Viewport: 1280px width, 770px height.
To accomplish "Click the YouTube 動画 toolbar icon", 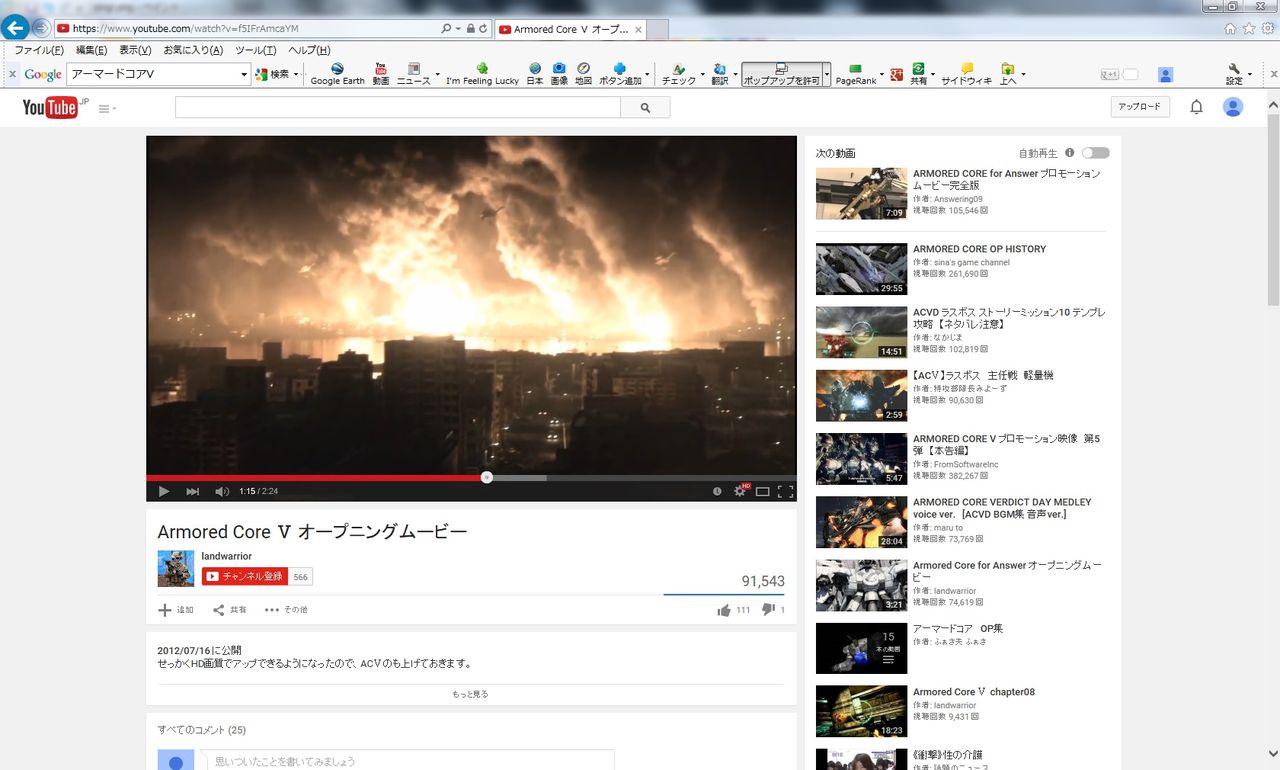I will 381,74.
